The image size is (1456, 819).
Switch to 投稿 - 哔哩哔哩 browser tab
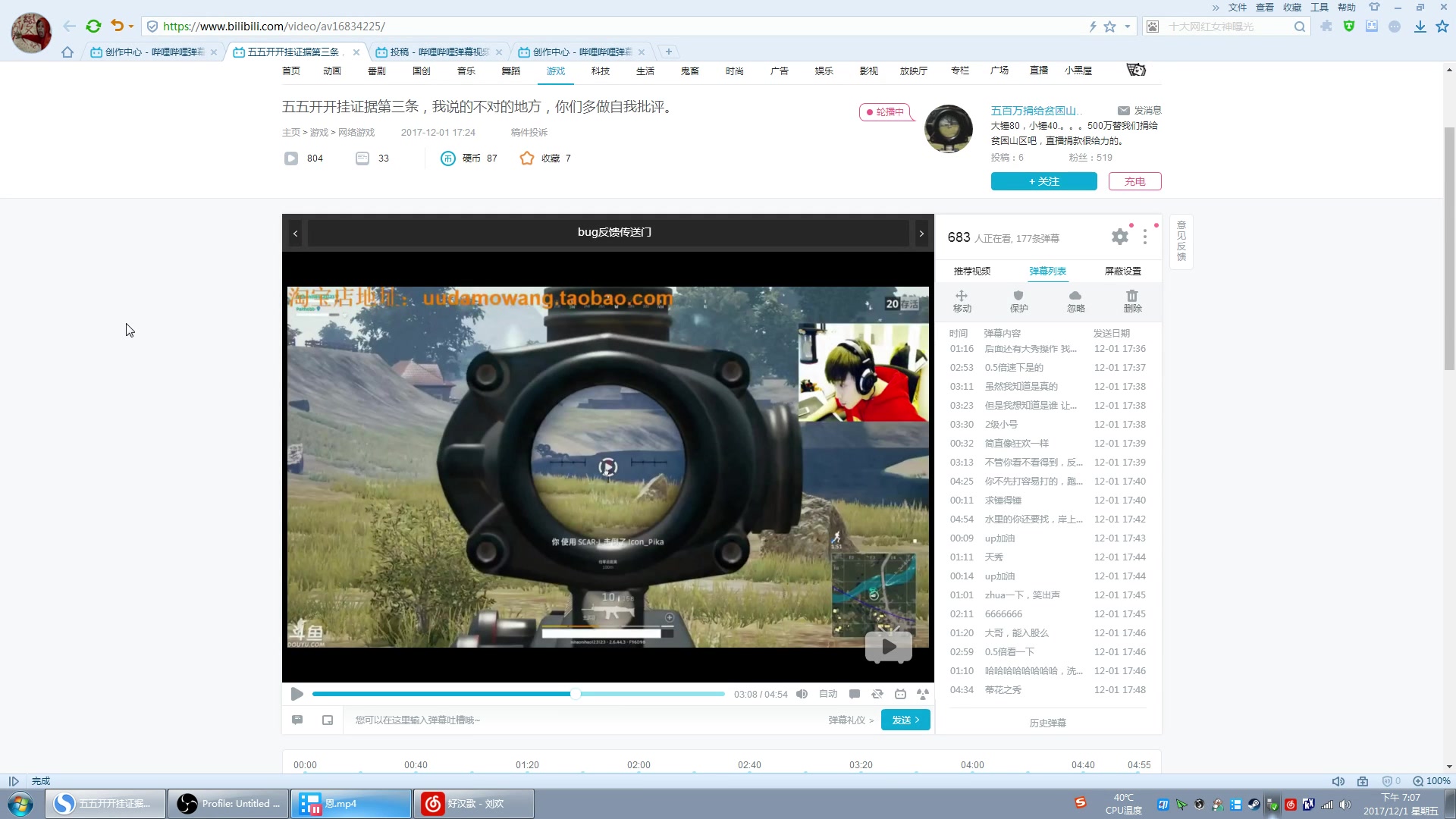click(438, 52)
